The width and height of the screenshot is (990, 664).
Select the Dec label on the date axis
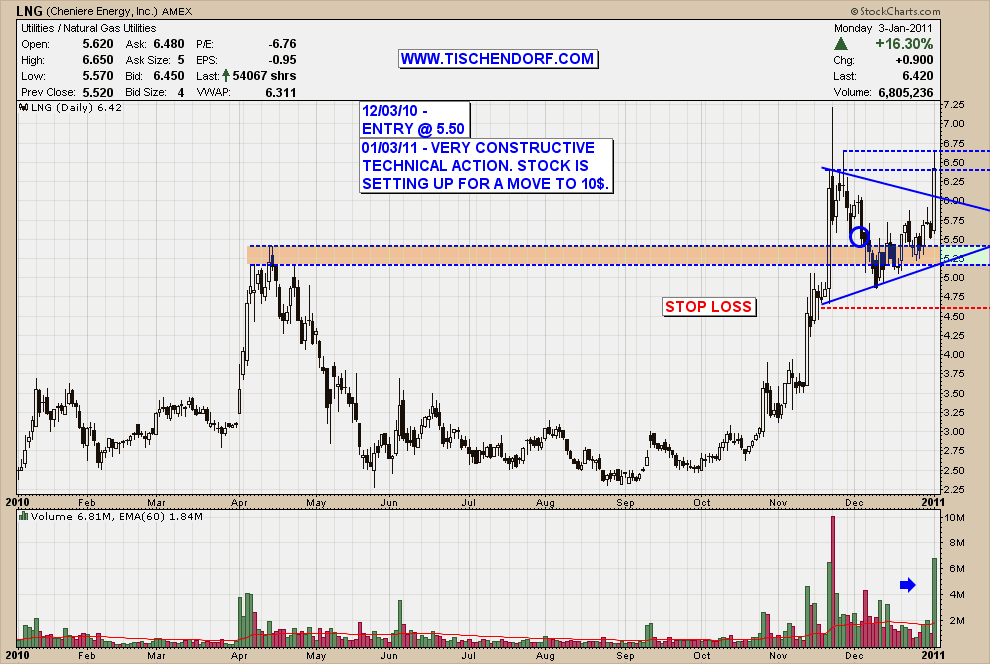pos(853,503)
